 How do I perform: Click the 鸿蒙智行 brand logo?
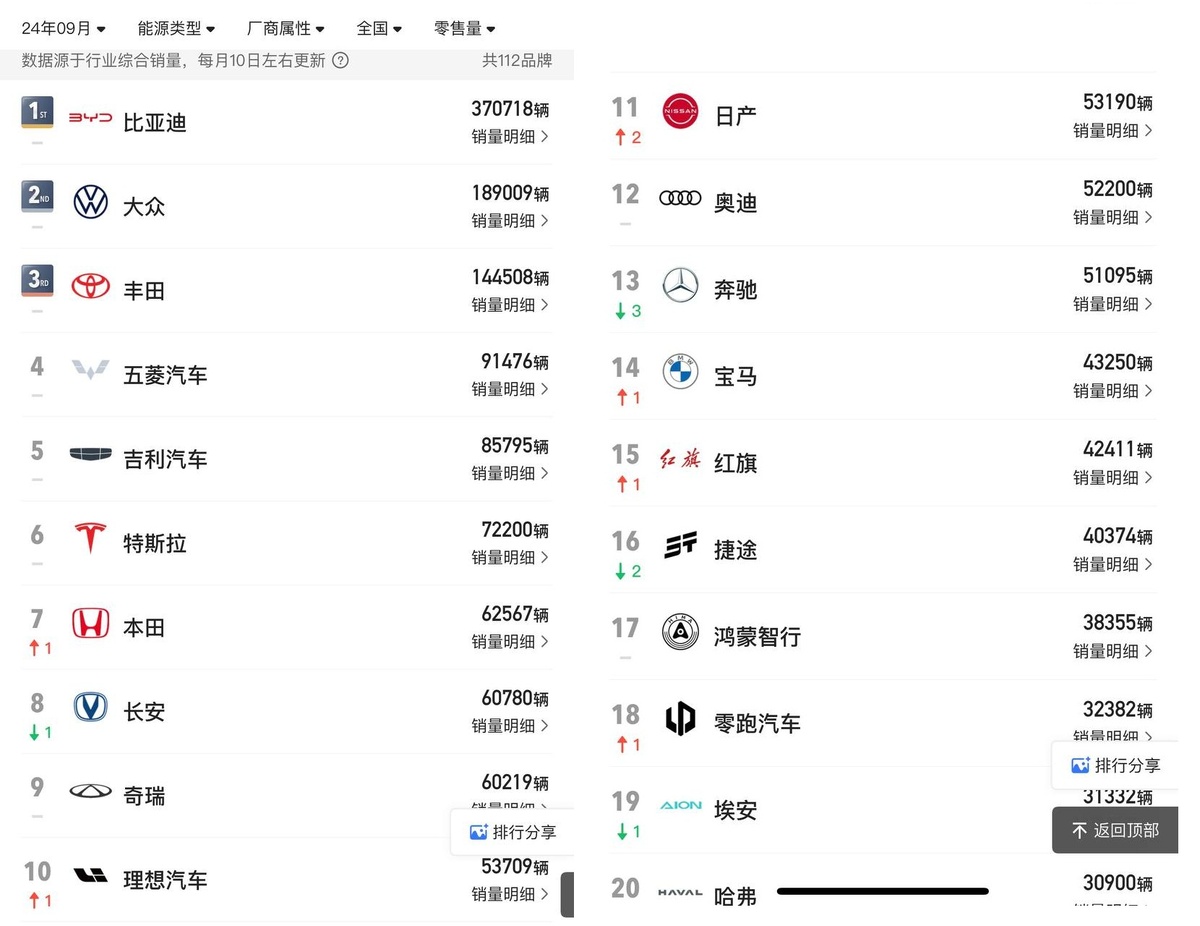point(681,632)
